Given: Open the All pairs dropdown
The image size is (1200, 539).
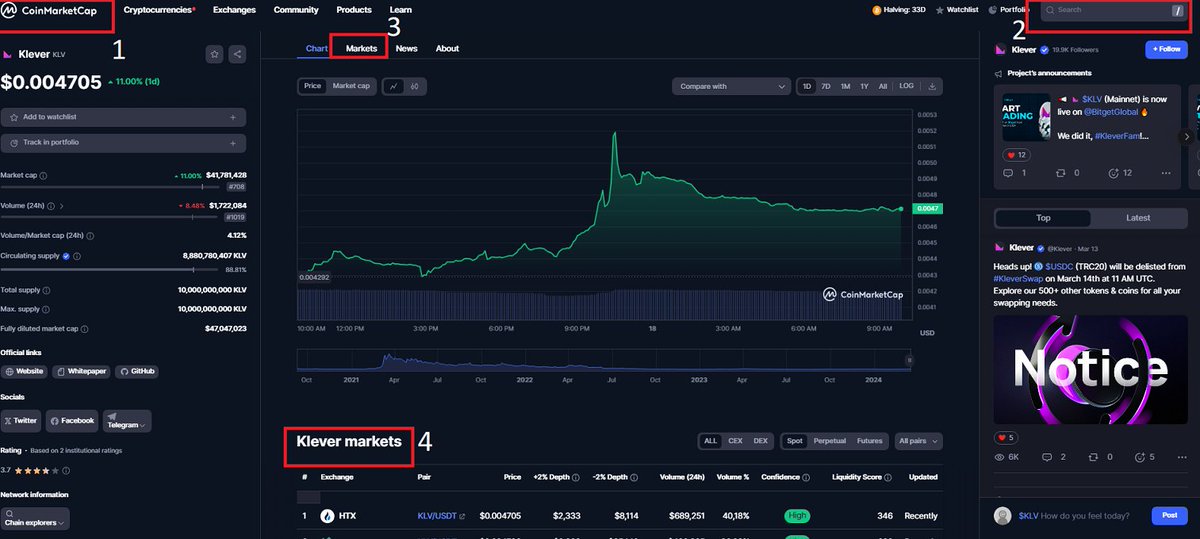Looking at the screenshot, I should pos(918,441).
